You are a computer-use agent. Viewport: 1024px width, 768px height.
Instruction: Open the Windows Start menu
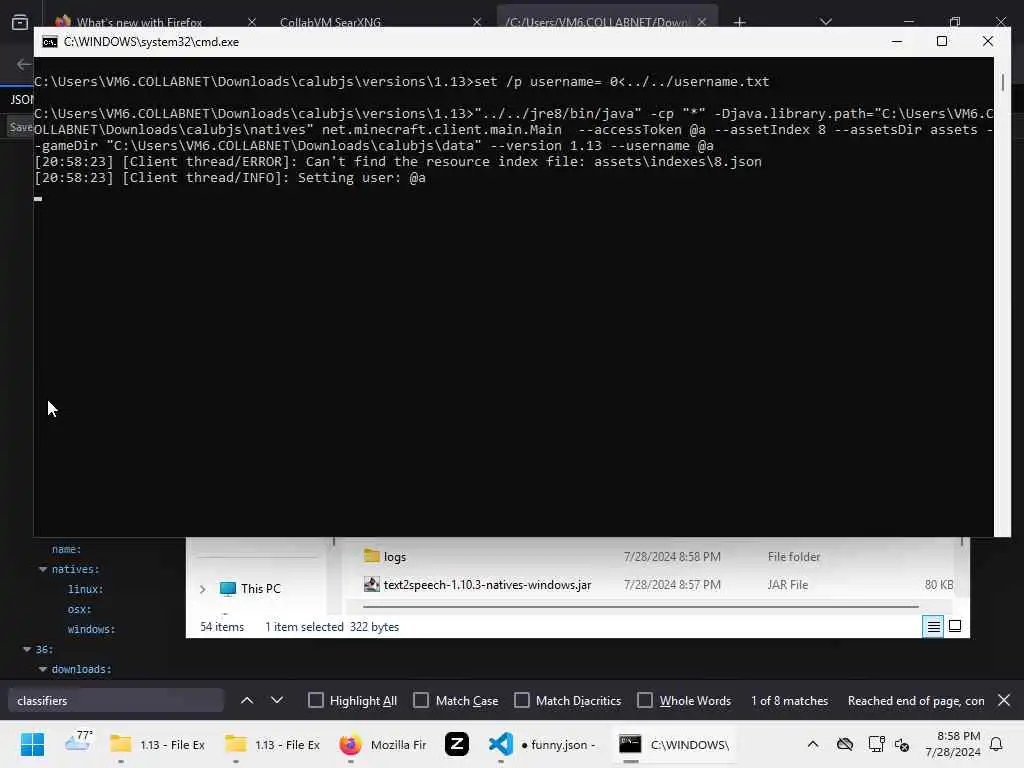click(32, 744)
